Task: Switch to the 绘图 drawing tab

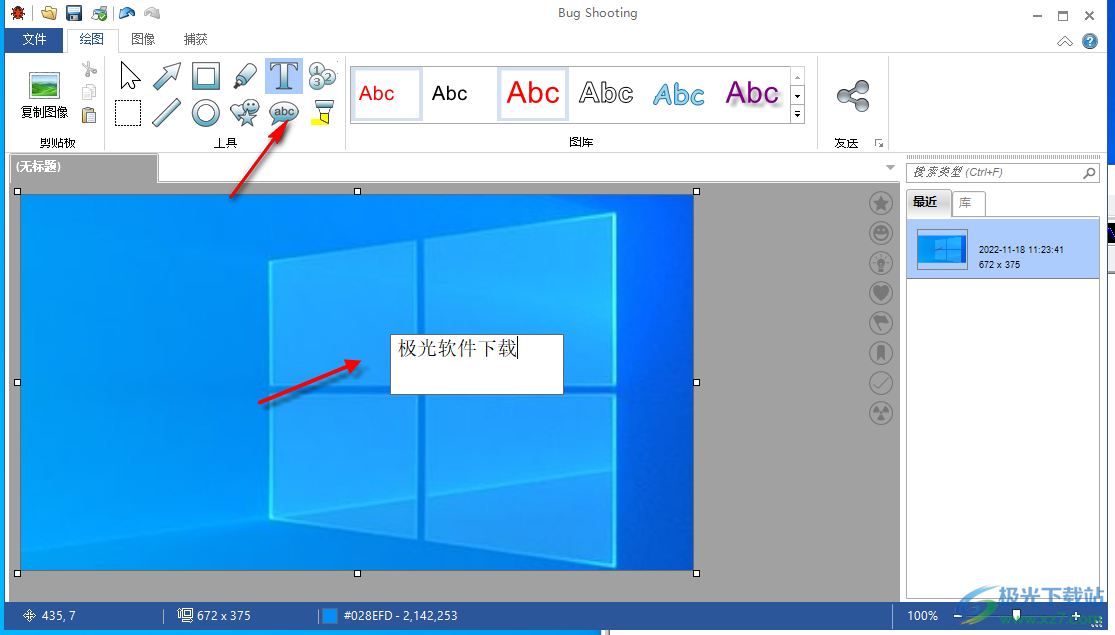Action: 91,40
